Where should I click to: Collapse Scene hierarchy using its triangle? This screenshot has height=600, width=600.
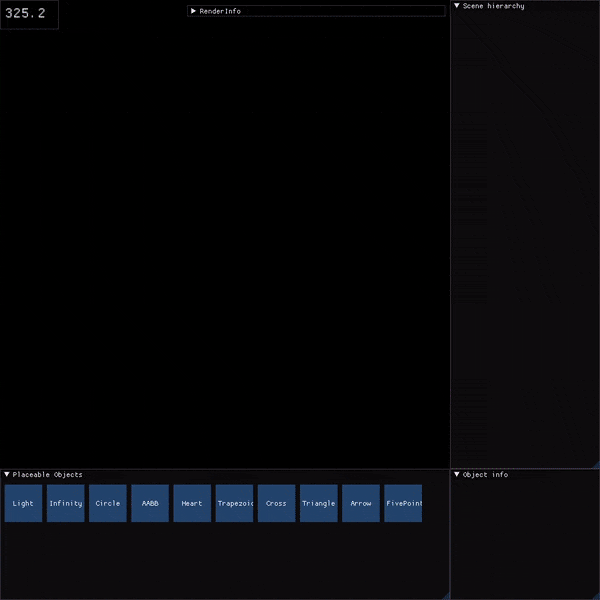(x=457, y=6)
